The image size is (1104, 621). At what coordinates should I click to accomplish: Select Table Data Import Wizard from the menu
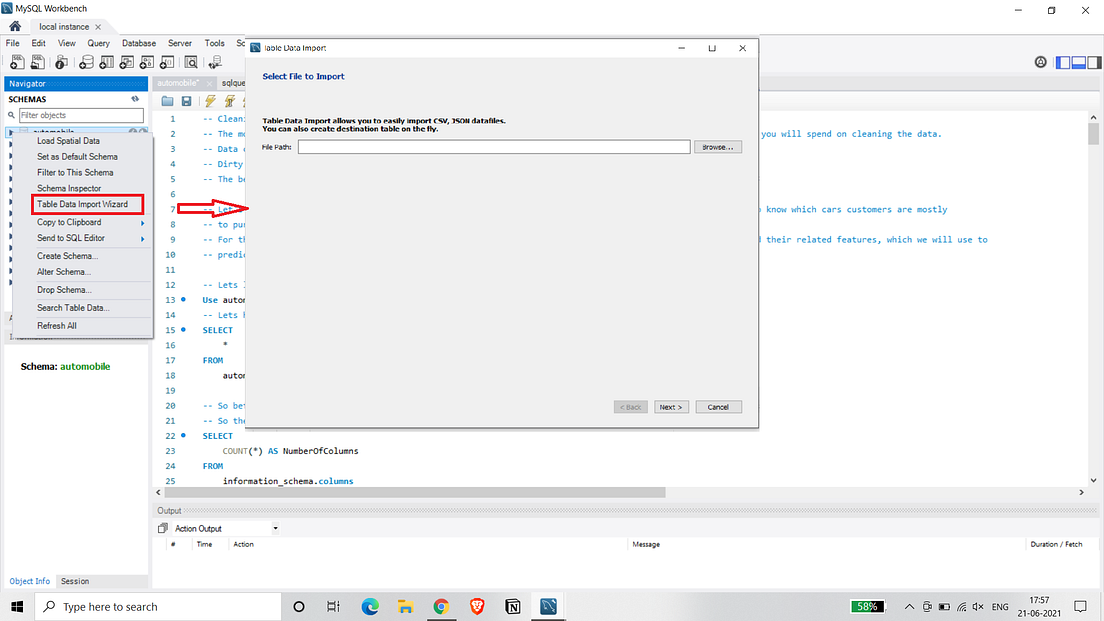pos(87,204)
